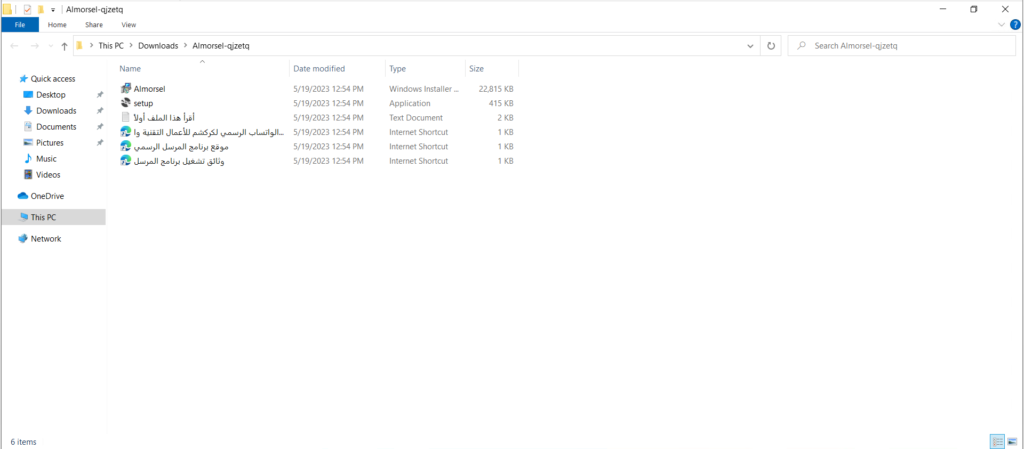The height and width of the screenshot is (449, 1024).
Task: Click the Forward navigation arrow
Action: pos(35,46)
